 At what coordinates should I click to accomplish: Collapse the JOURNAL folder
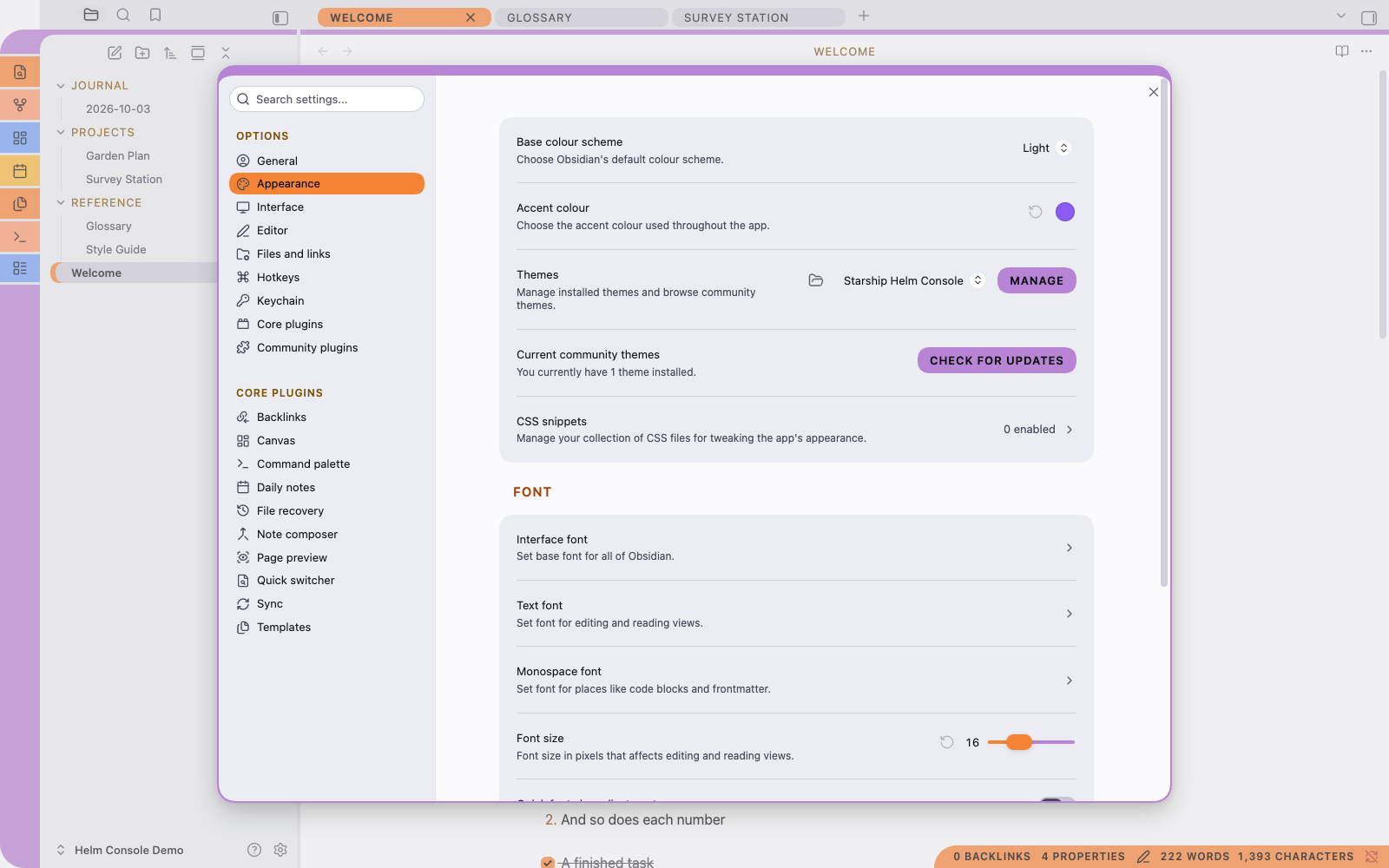click(x=61, y=86)
